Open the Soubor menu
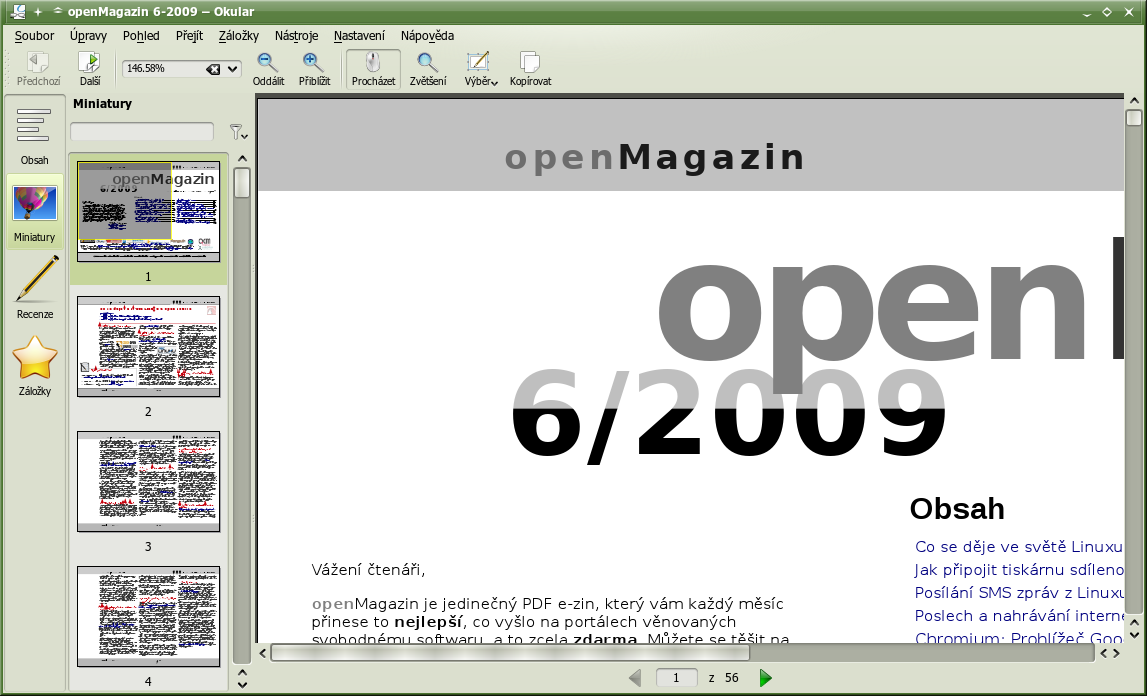This screenshot has width=1147, height=696. click(34, 35)
